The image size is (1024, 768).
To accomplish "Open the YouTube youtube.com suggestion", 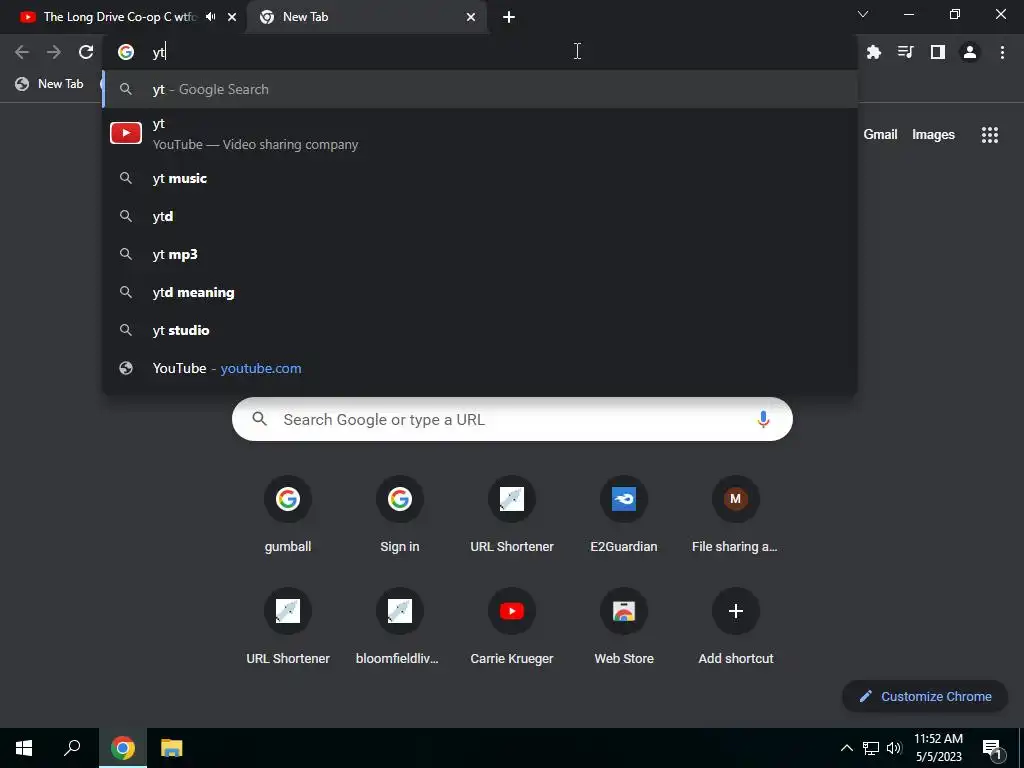I will coord(480,368).
